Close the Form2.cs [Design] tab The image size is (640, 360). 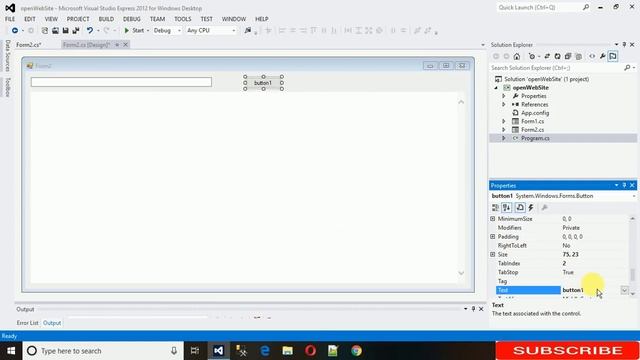tap(126, 45)
